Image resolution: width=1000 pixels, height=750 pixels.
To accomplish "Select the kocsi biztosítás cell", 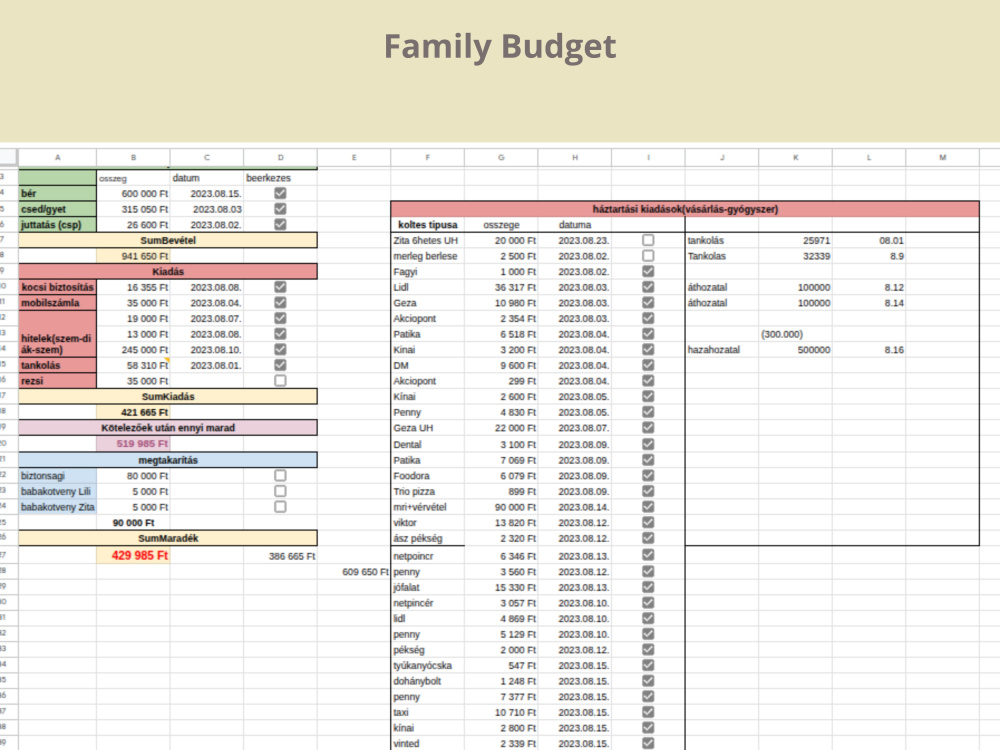I will (57, 287).
